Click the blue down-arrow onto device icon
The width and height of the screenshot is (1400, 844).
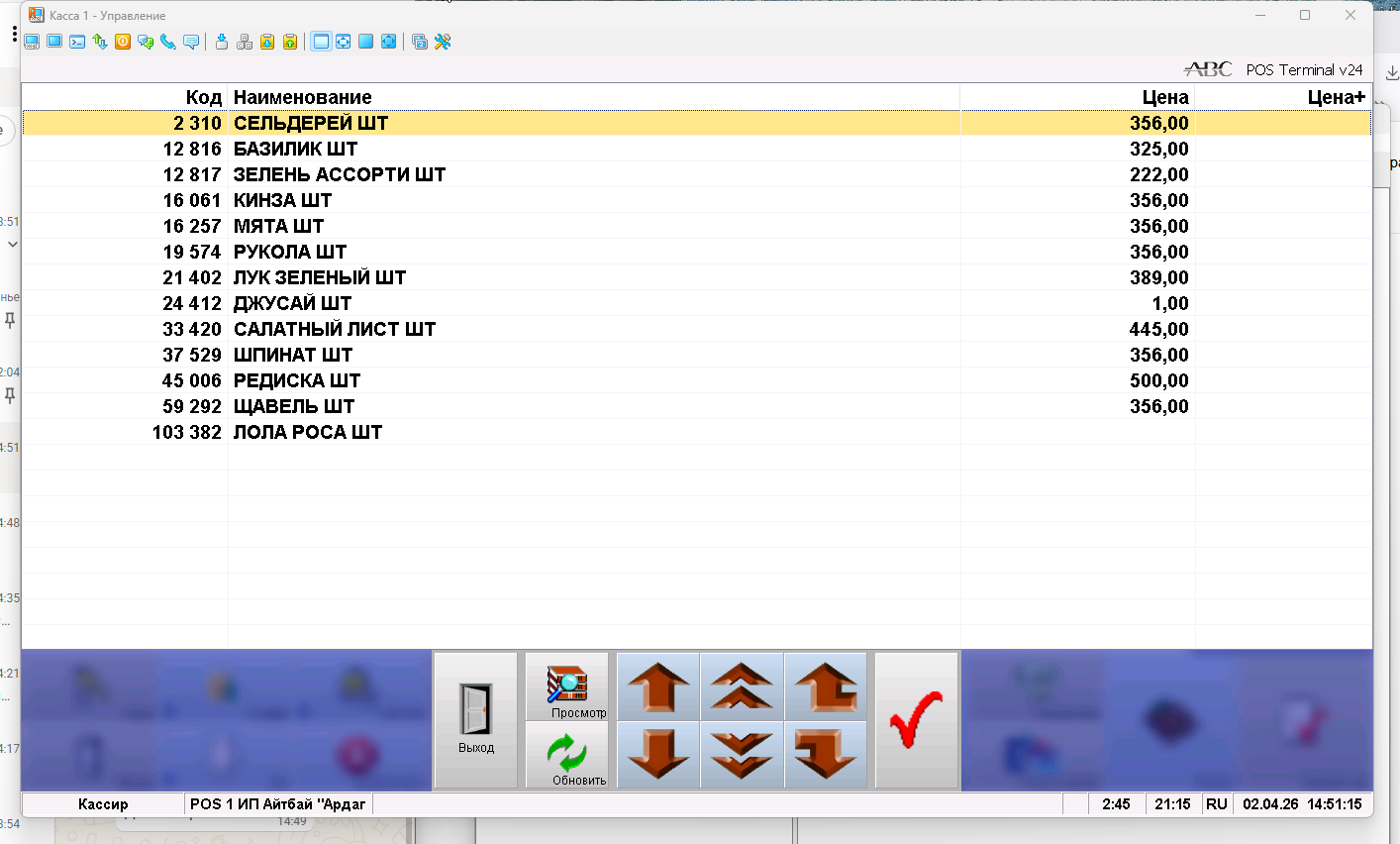(222, 42)
